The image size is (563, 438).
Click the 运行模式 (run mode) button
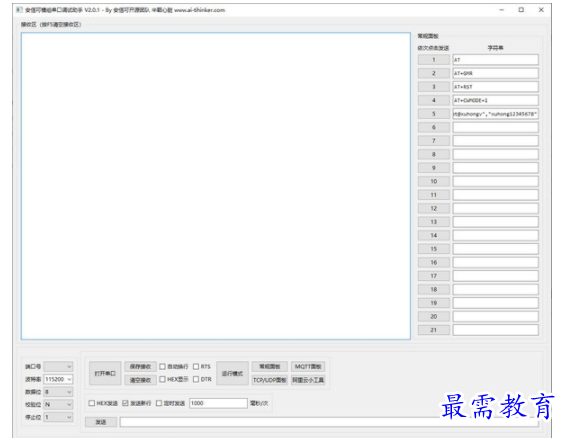(232, 373)
